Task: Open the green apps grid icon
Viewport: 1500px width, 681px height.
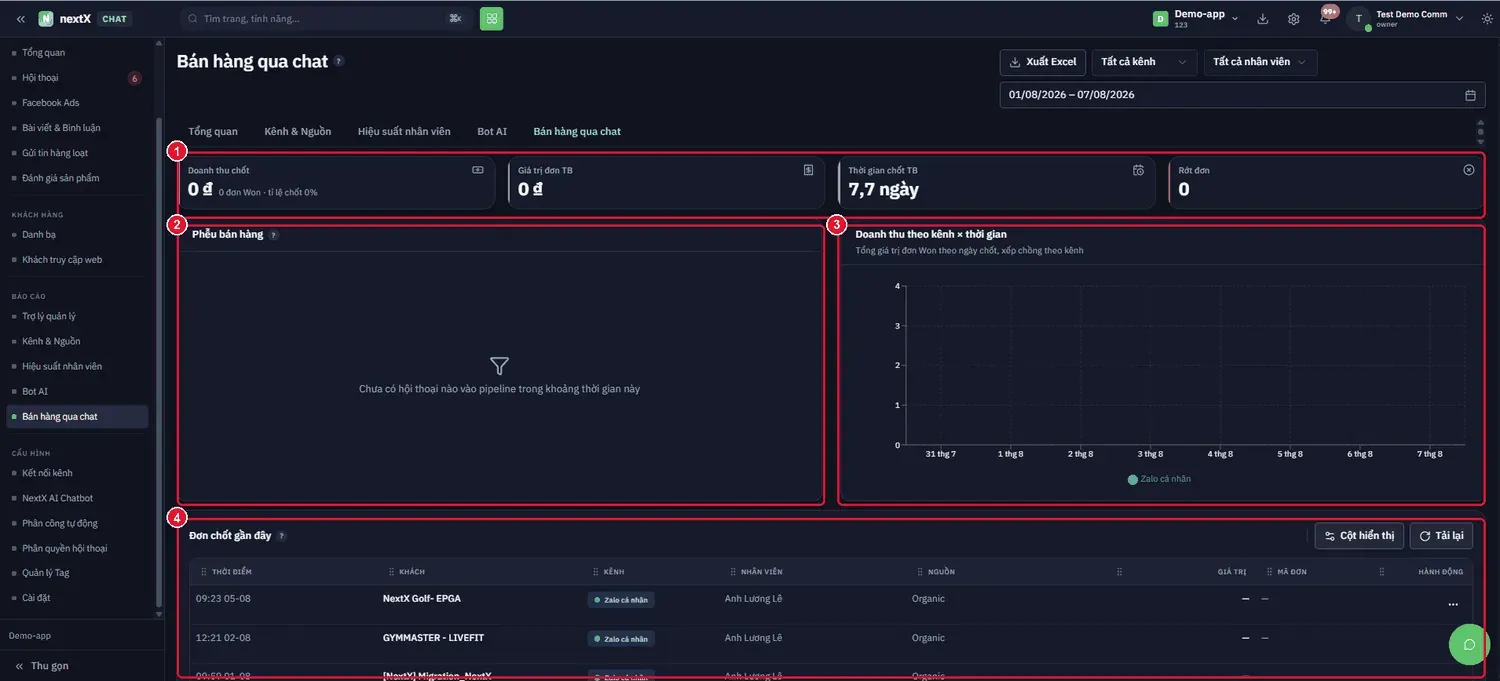Action: [491, 19]
